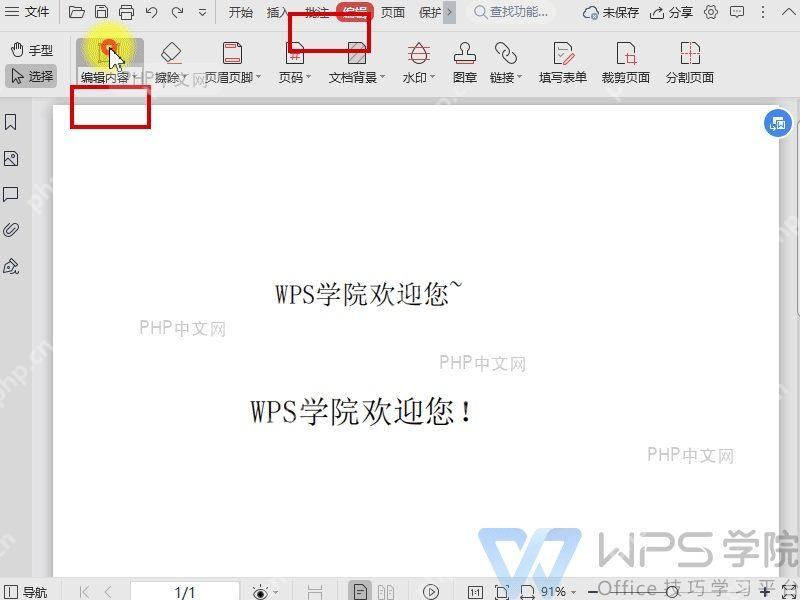This screenshot has width=800, height=600.
Task: Click the 查找功能 search box
Action: 512,12
